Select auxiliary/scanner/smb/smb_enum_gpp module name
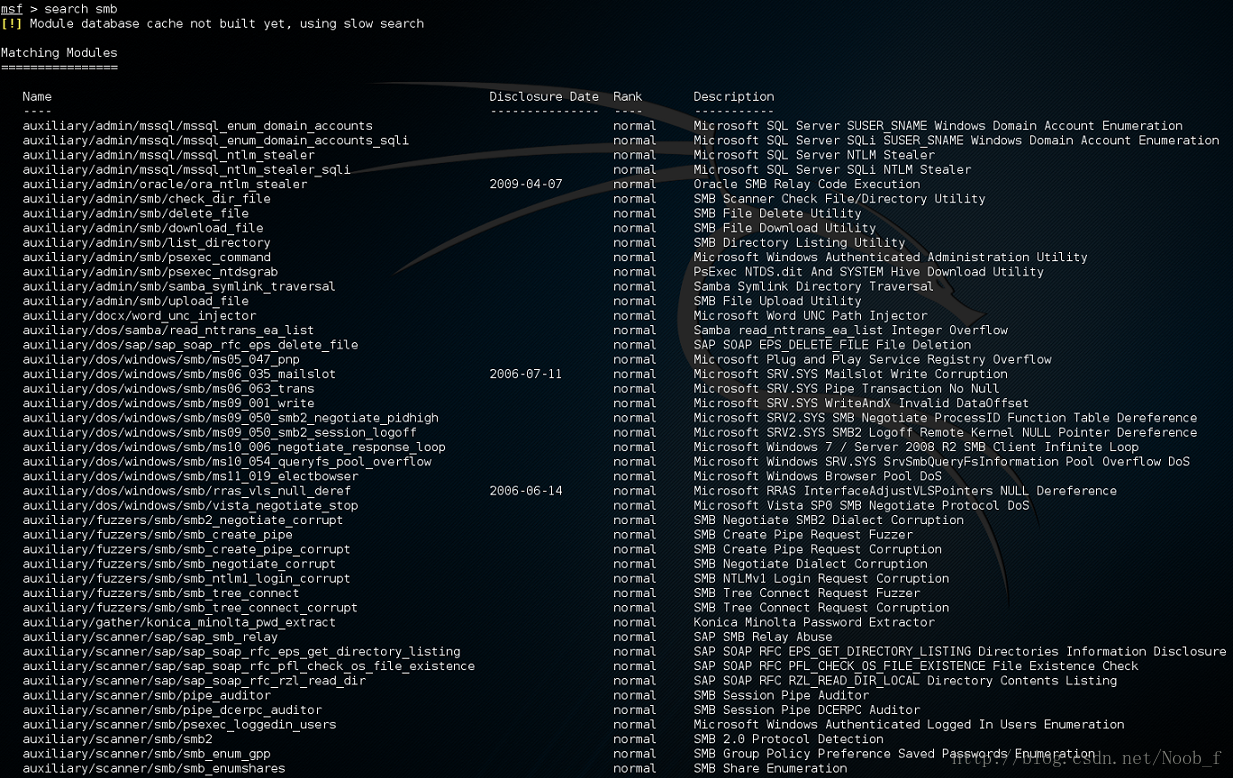Image resolution: width=1233 pixels, height=778 pixels. [147, 754]
